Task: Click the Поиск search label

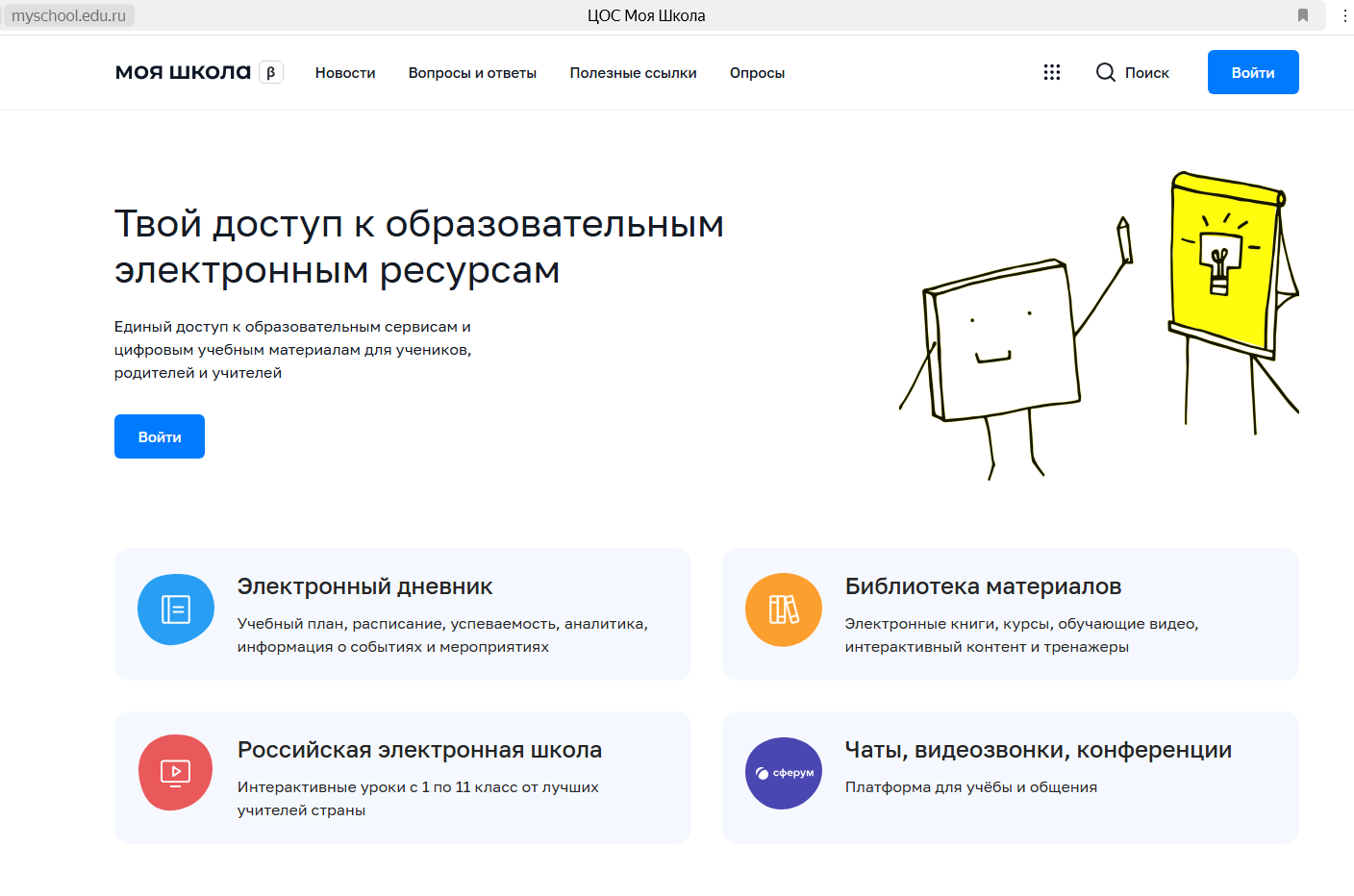Action: click(x=1147, y=73)
